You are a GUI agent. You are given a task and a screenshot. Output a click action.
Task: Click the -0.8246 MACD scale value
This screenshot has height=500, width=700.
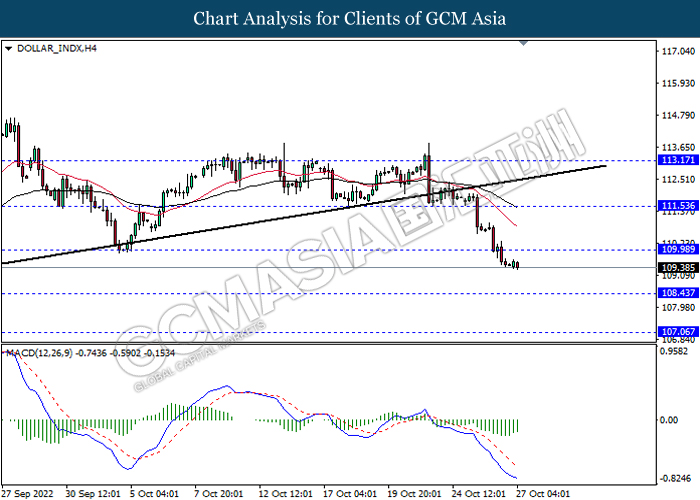pos(675,479)
